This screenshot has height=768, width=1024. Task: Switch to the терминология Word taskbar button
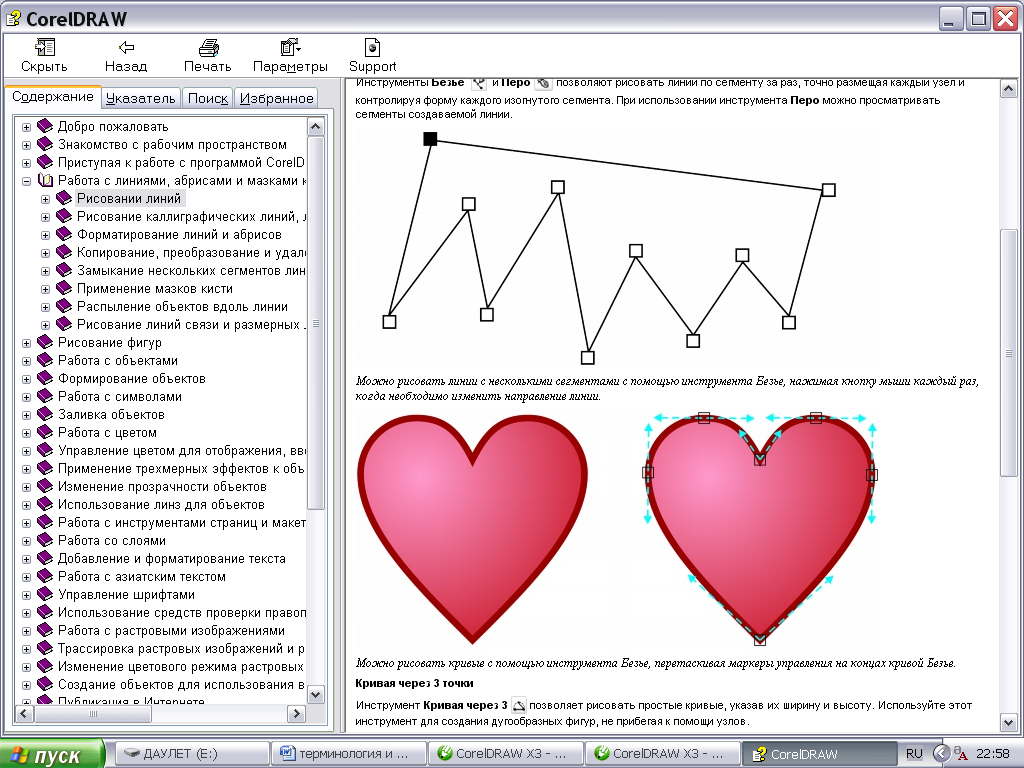347,754
